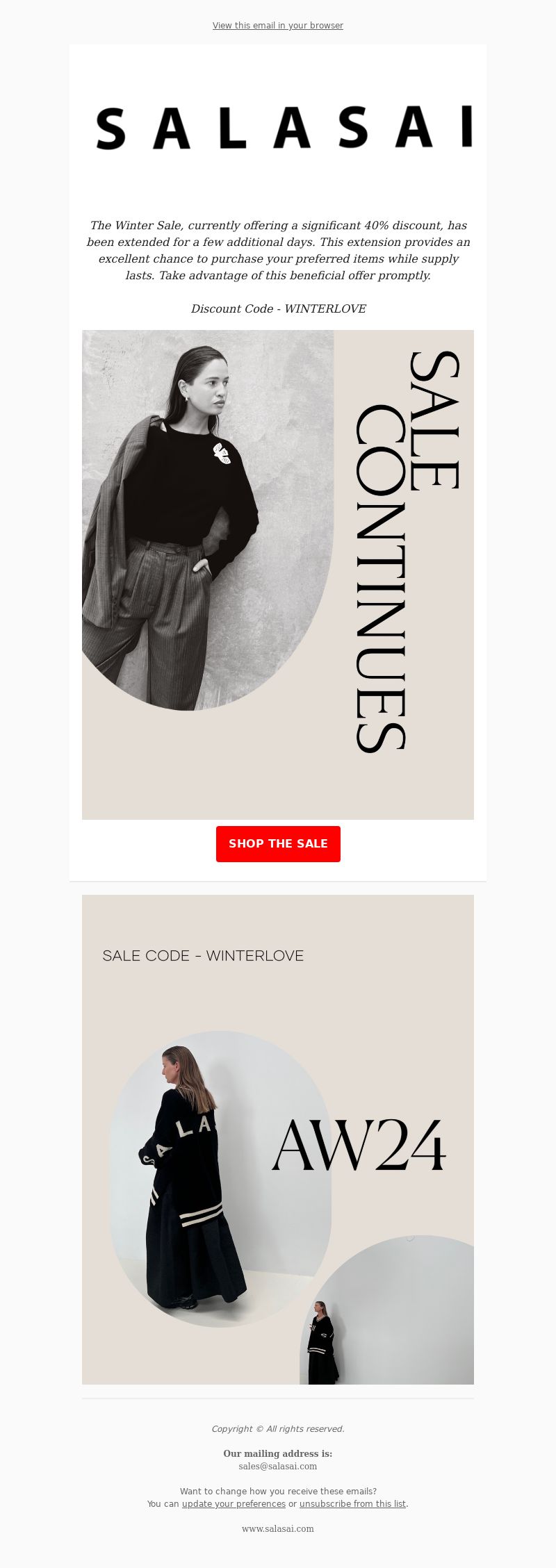Click the AW24 heading text
The height and width of the screenshot is (1568, 556).
[358, 1145]
